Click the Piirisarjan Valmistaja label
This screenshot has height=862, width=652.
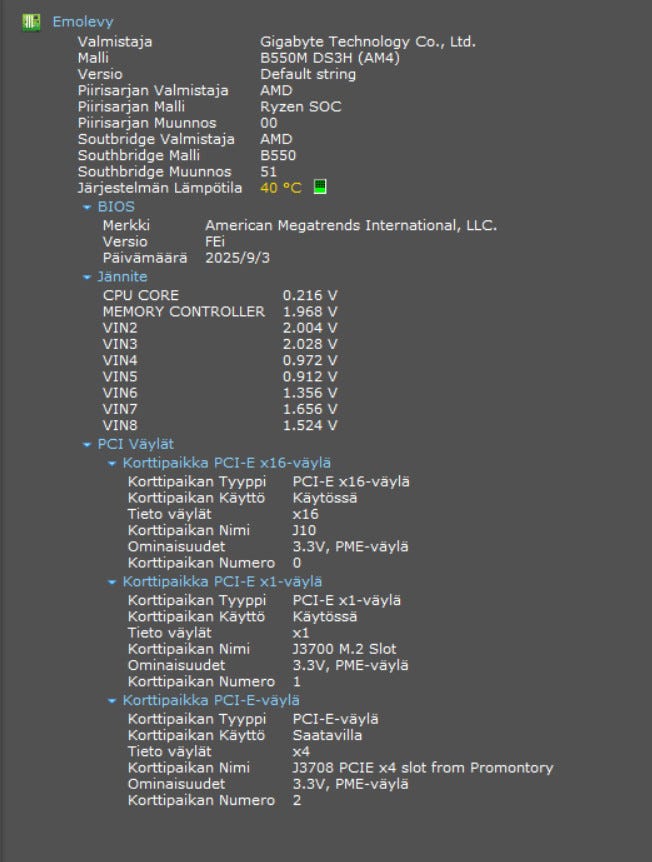[153, 91]
